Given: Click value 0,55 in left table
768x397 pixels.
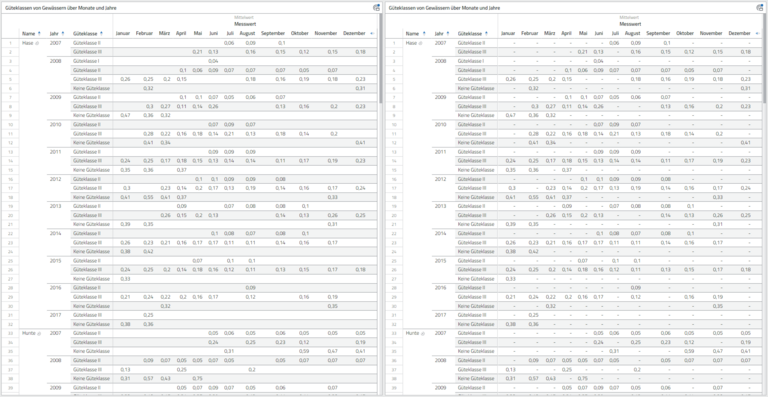Looking at the screenshot, I should click(148, 197).
